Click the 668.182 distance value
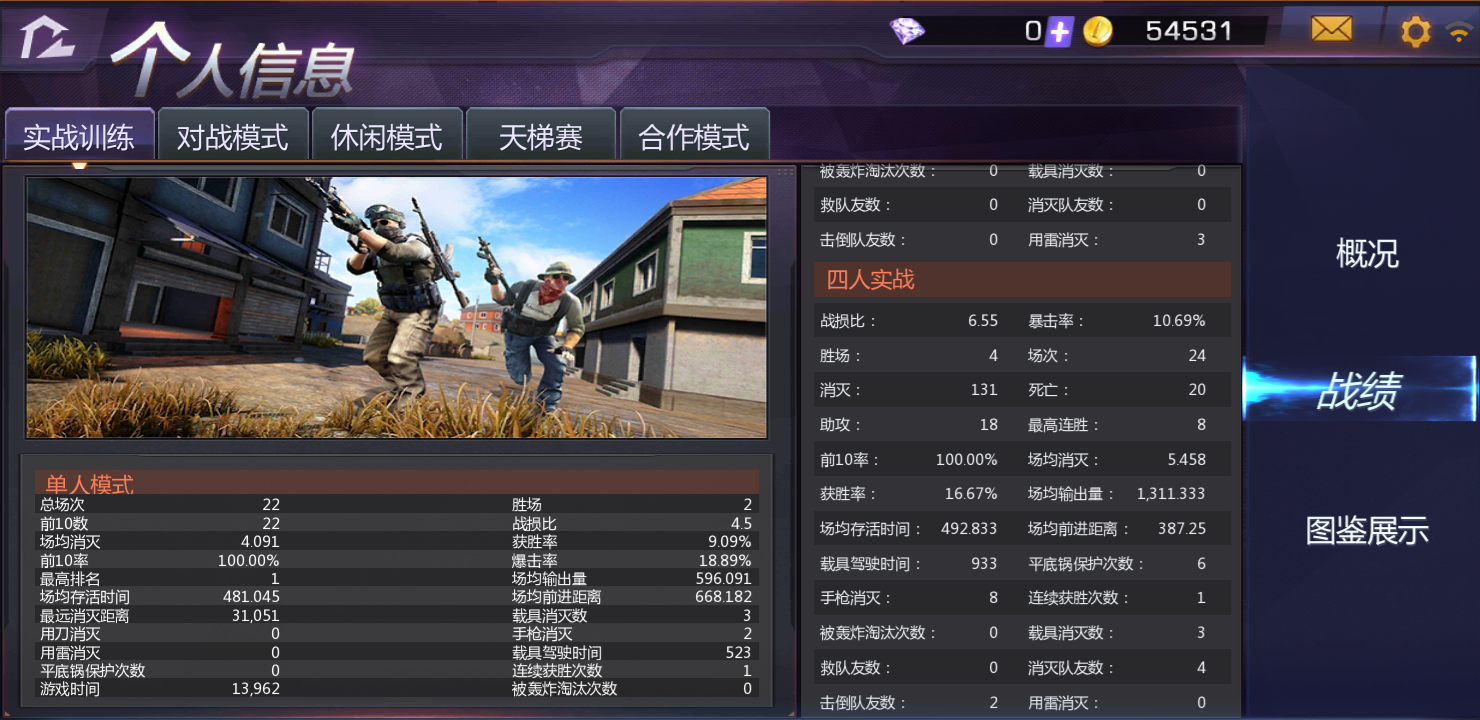This screenshot has width=1480, height=720. click(x=723, y=596)
